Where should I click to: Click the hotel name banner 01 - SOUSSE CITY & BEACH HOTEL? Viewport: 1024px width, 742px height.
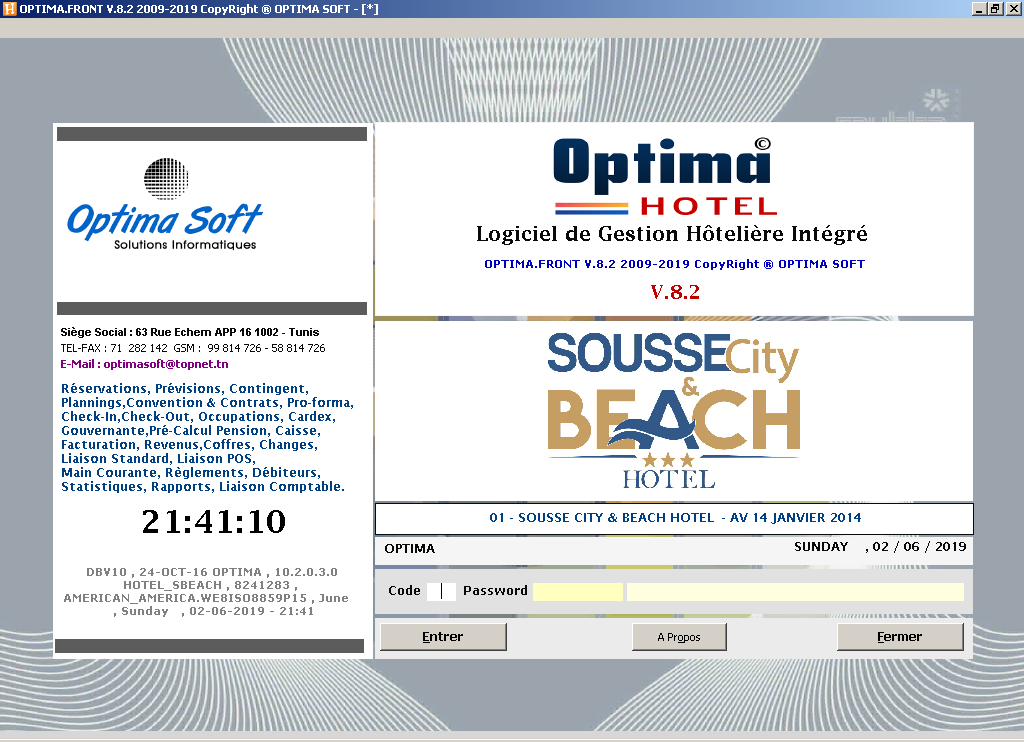674,519
